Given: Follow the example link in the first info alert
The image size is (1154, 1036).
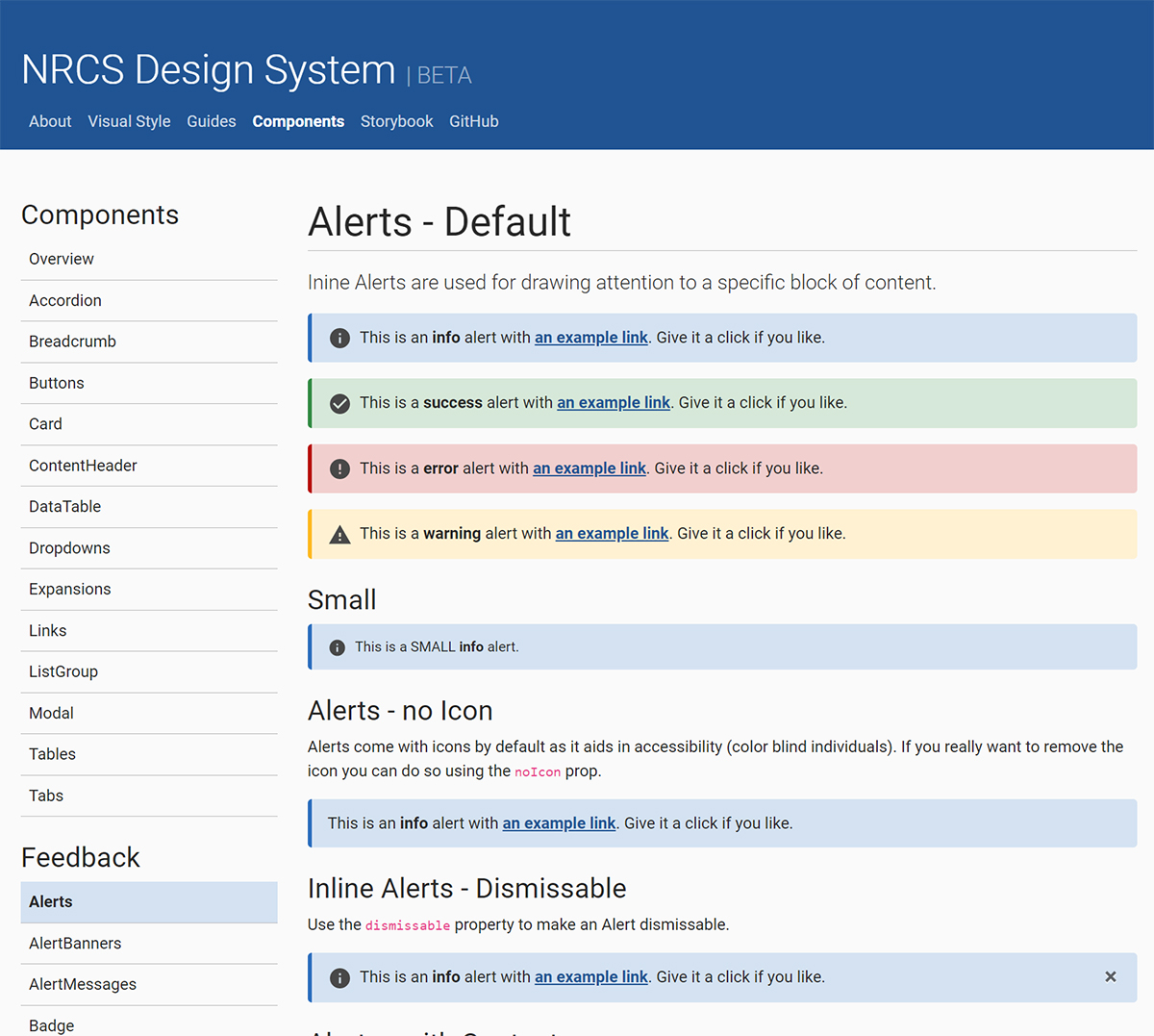Looking at the screenshot, I should (x=591, y=338).
